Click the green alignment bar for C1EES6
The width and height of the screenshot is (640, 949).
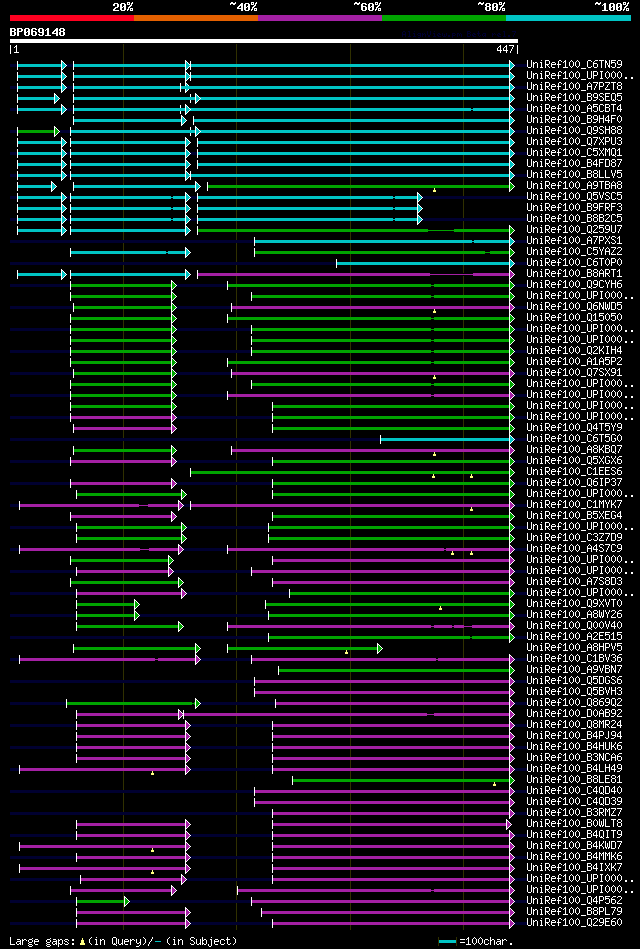pyautogui.click(x=351, y=472)
